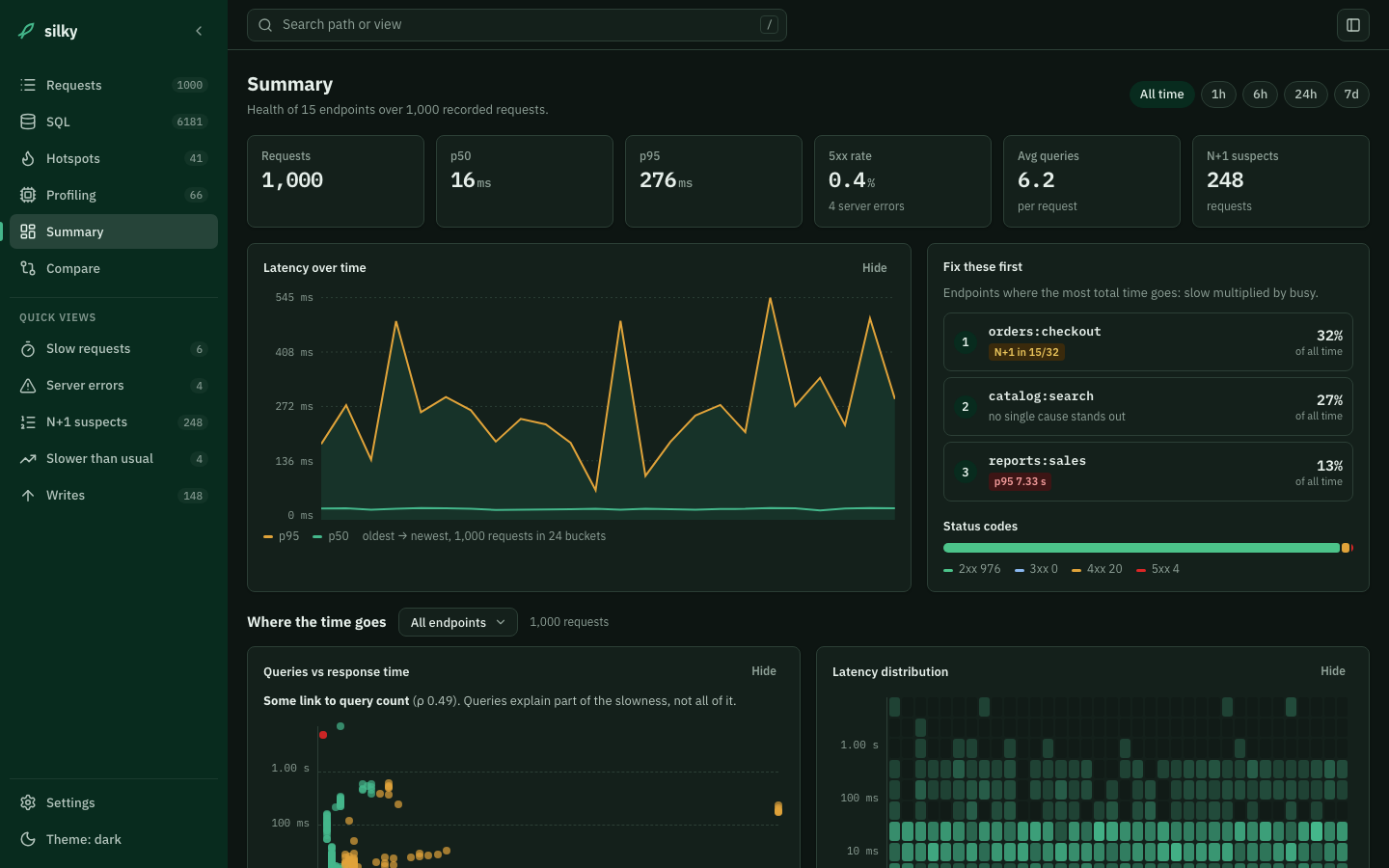
Task: Click the 5xx rate 0.4% card
Action: (903, 181)
